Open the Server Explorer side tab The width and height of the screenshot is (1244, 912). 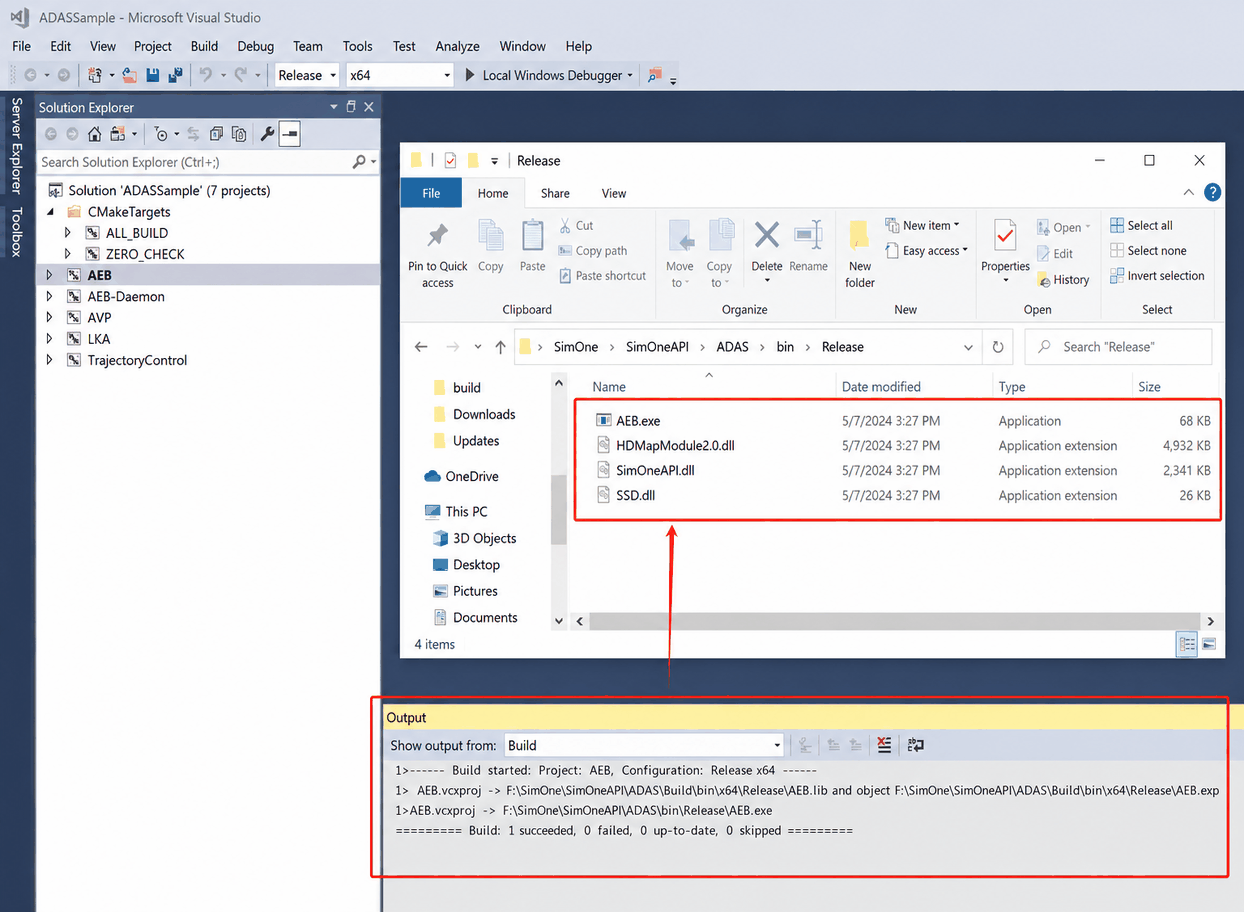point(16,145)
